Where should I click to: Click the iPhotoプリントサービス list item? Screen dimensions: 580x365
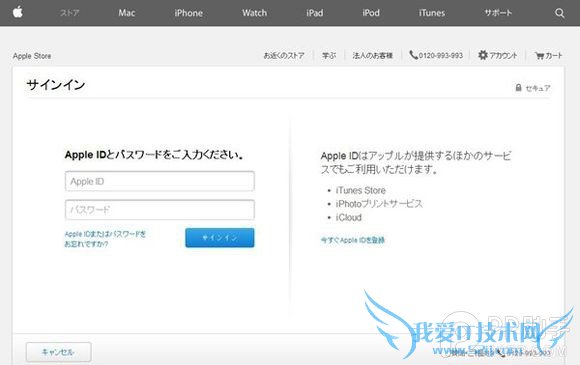pyautogui.click(x=379, y=204)
